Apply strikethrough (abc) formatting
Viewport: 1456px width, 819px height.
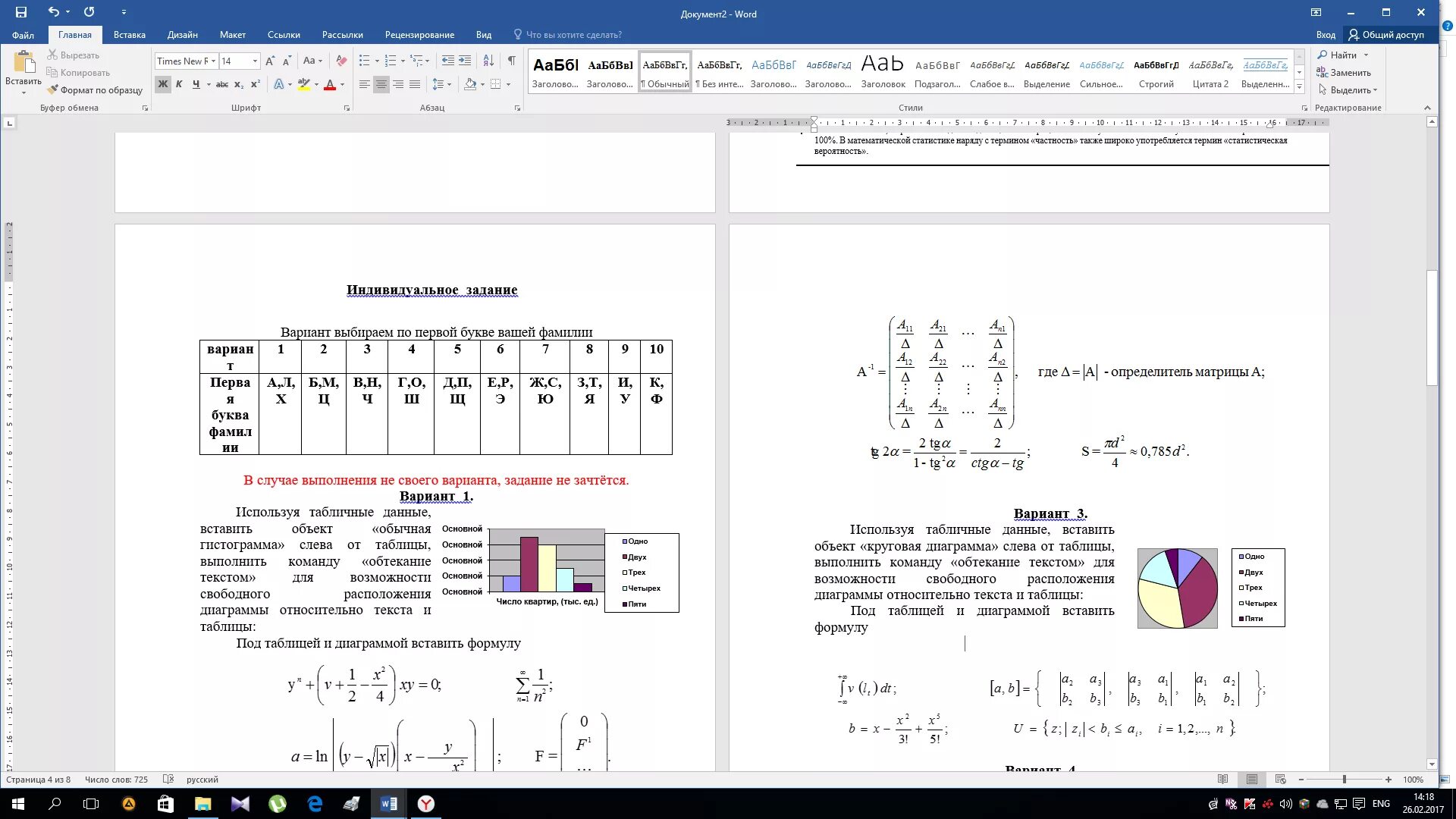point(221,84)
